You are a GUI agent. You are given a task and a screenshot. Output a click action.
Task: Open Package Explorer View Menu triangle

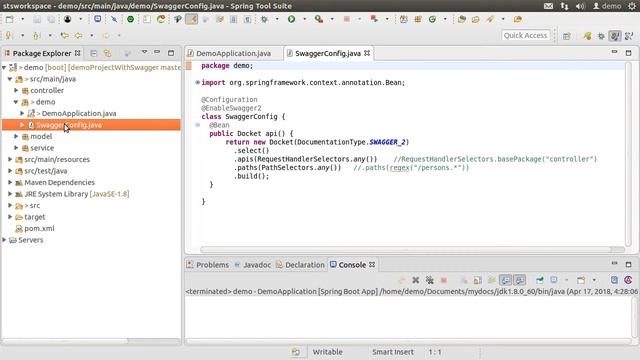click(x=144, y=53)
